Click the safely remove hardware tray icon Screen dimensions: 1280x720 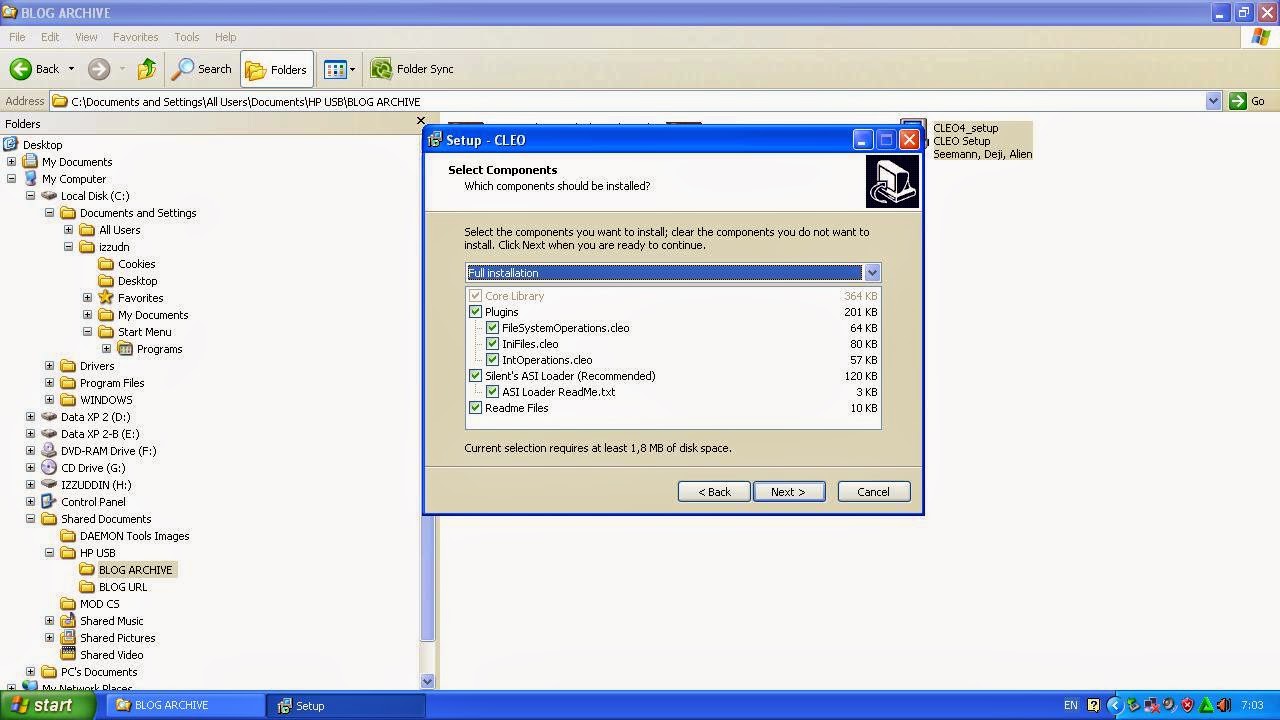(x=1133, y=705)
